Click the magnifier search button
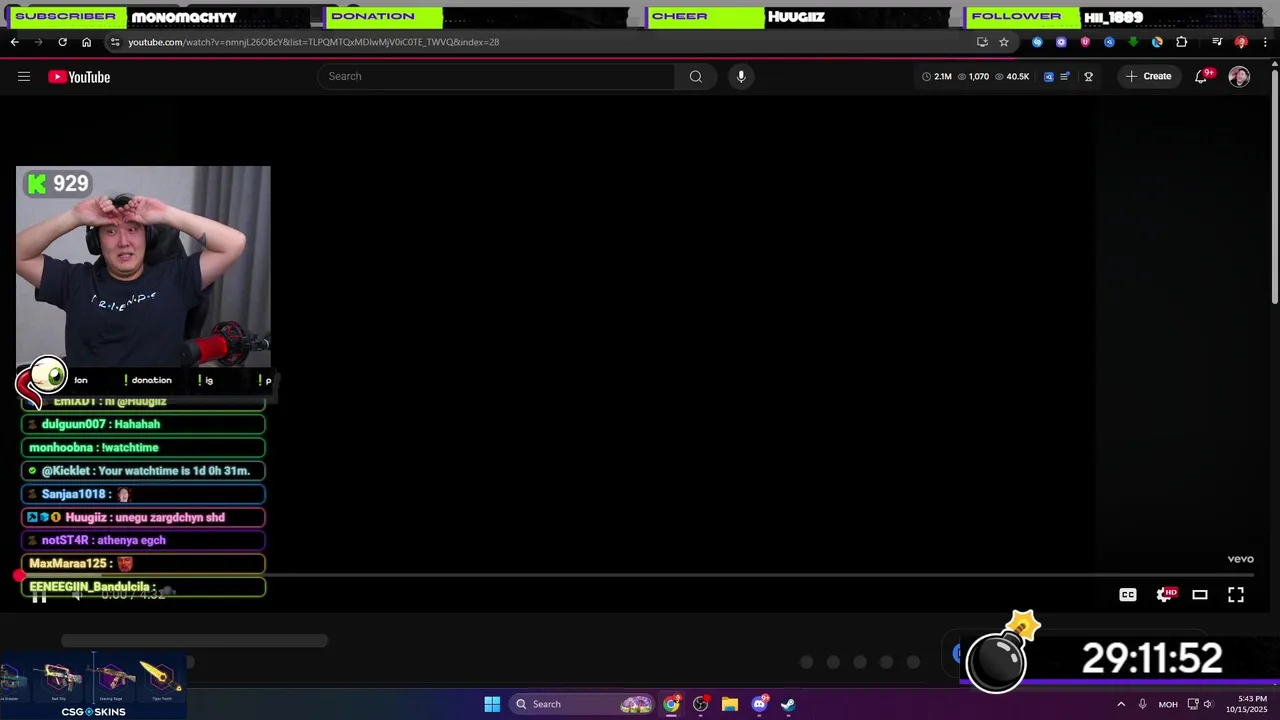Image resolution: width=1280 pixels, height=720 pixels. pyautogui.click(x=696, y=76)
